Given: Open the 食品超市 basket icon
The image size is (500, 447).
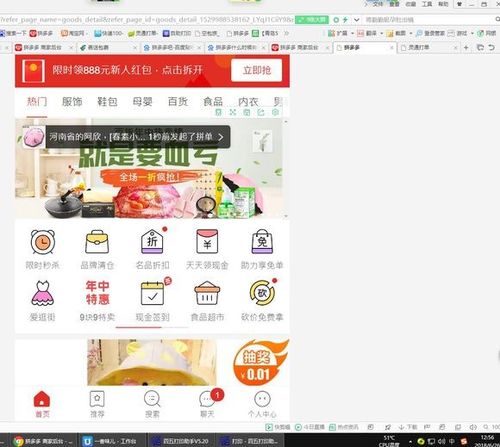Looking at the screenshot, I should tap(207, 293).
